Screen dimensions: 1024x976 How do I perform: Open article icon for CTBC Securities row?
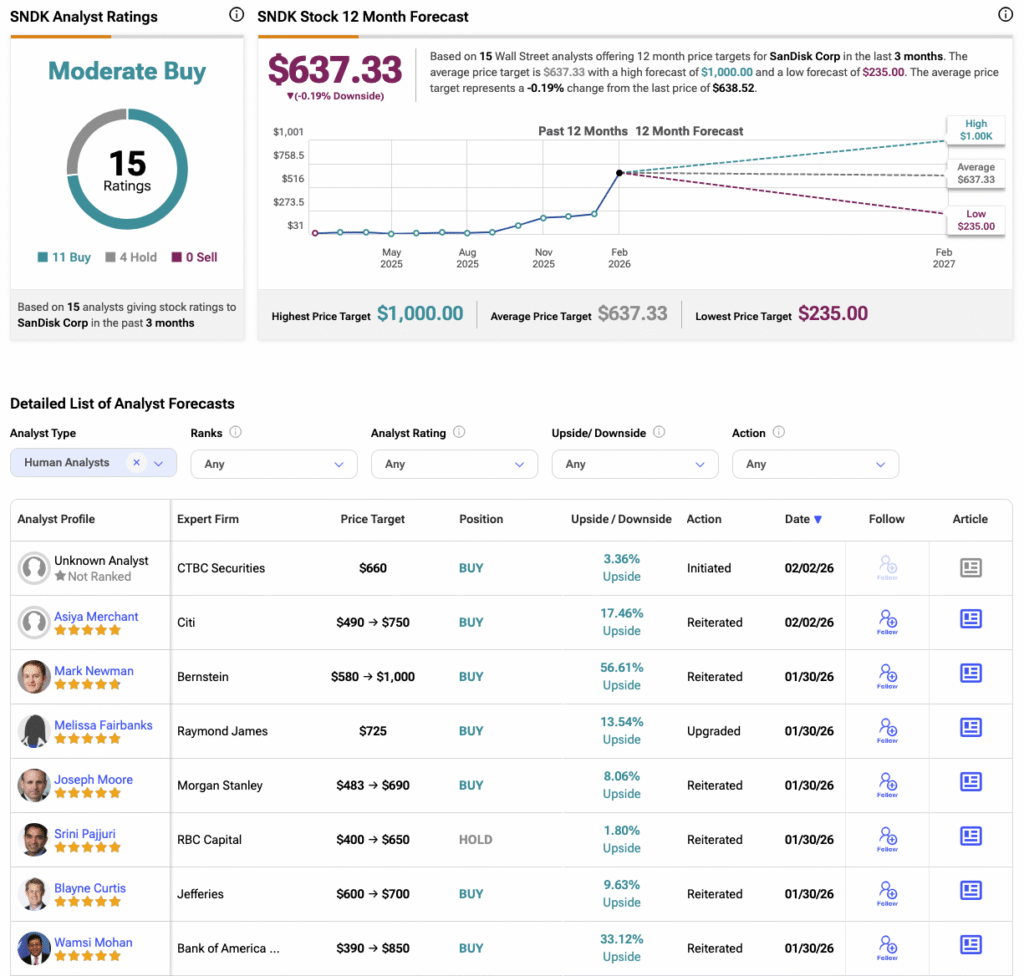(x=970, y=567)
